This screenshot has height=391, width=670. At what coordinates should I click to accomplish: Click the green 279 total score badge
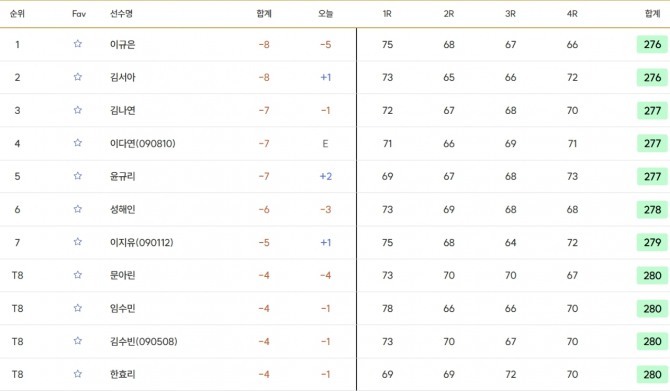point(652,242)
